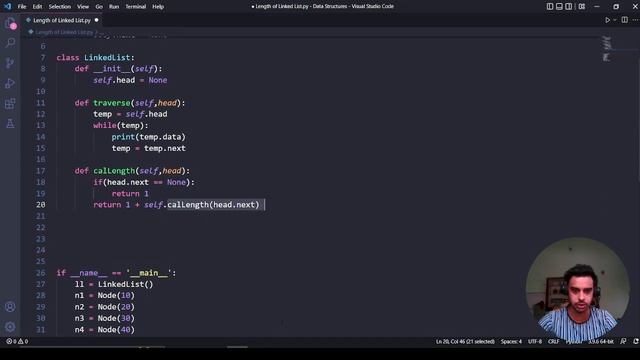This screenshot has width=640, height=360.
Task: Click '__main__' string on line 26
Action: pyautogui.click(x=149, y=273)
